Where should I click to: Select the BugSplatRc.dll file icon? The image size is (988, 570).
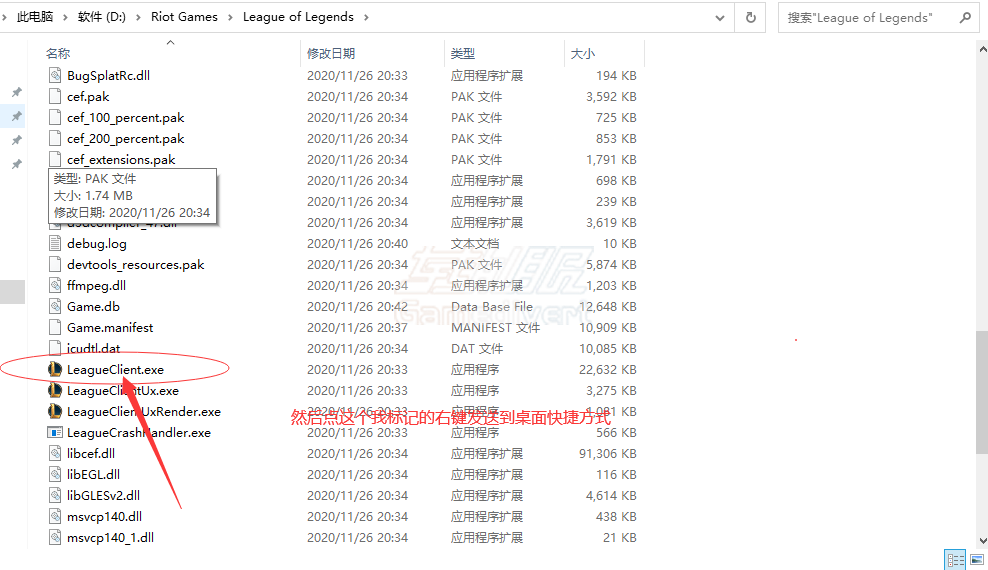55,76
